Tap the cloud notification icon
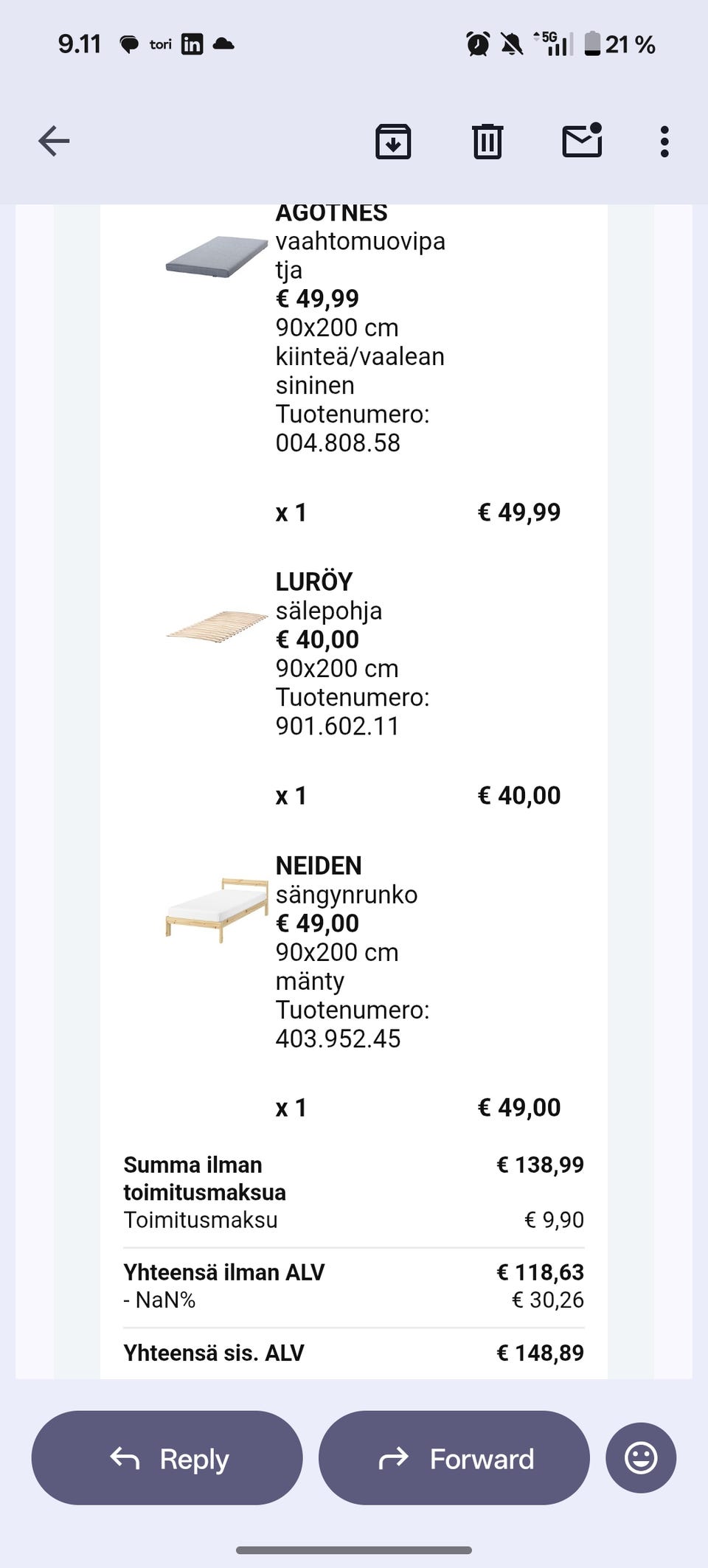Image resolution: width=708 pixels, height=1568 pixels. click(x=223, y=44)
